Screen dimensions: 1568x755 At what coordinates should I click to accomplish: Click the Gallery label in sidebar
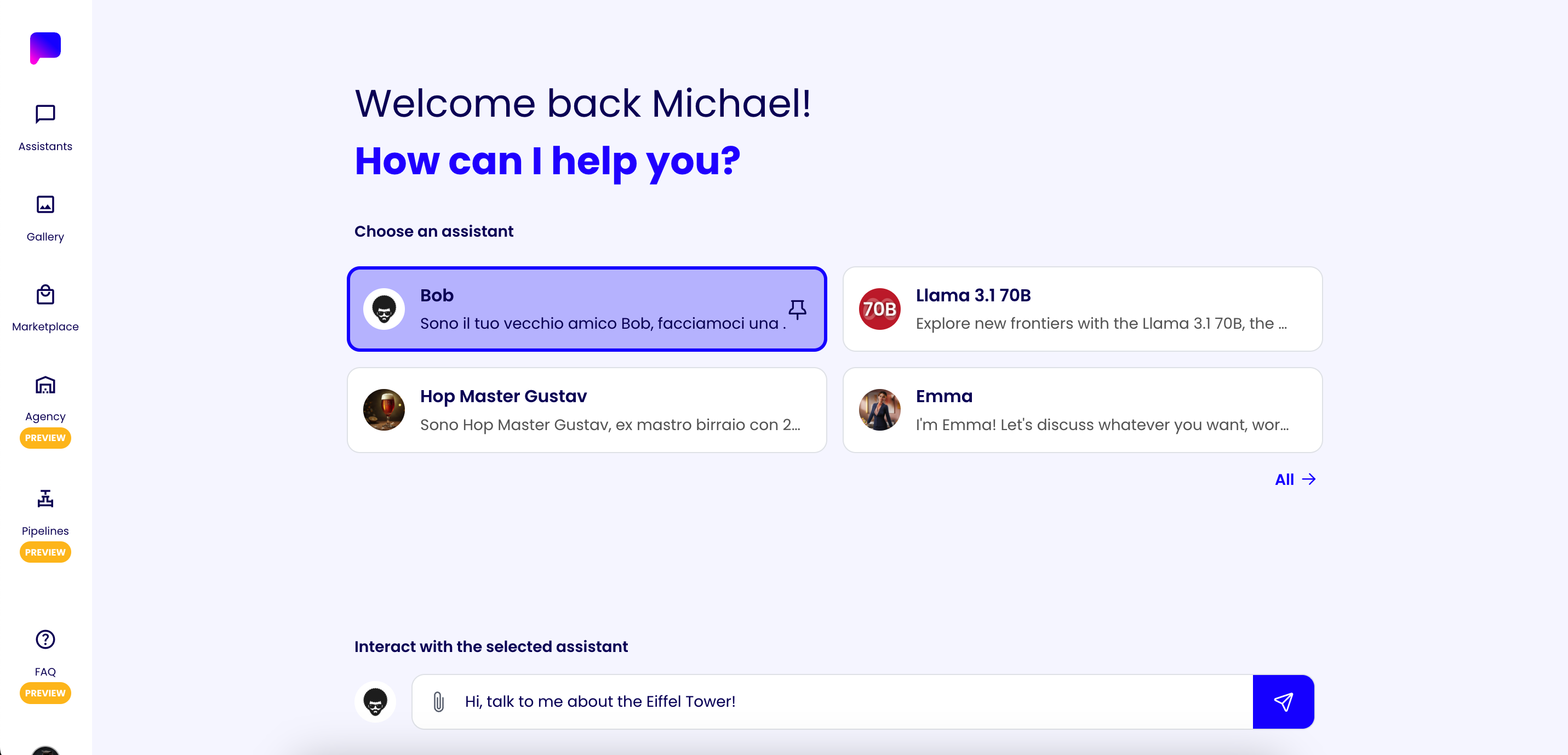[45, 237]
